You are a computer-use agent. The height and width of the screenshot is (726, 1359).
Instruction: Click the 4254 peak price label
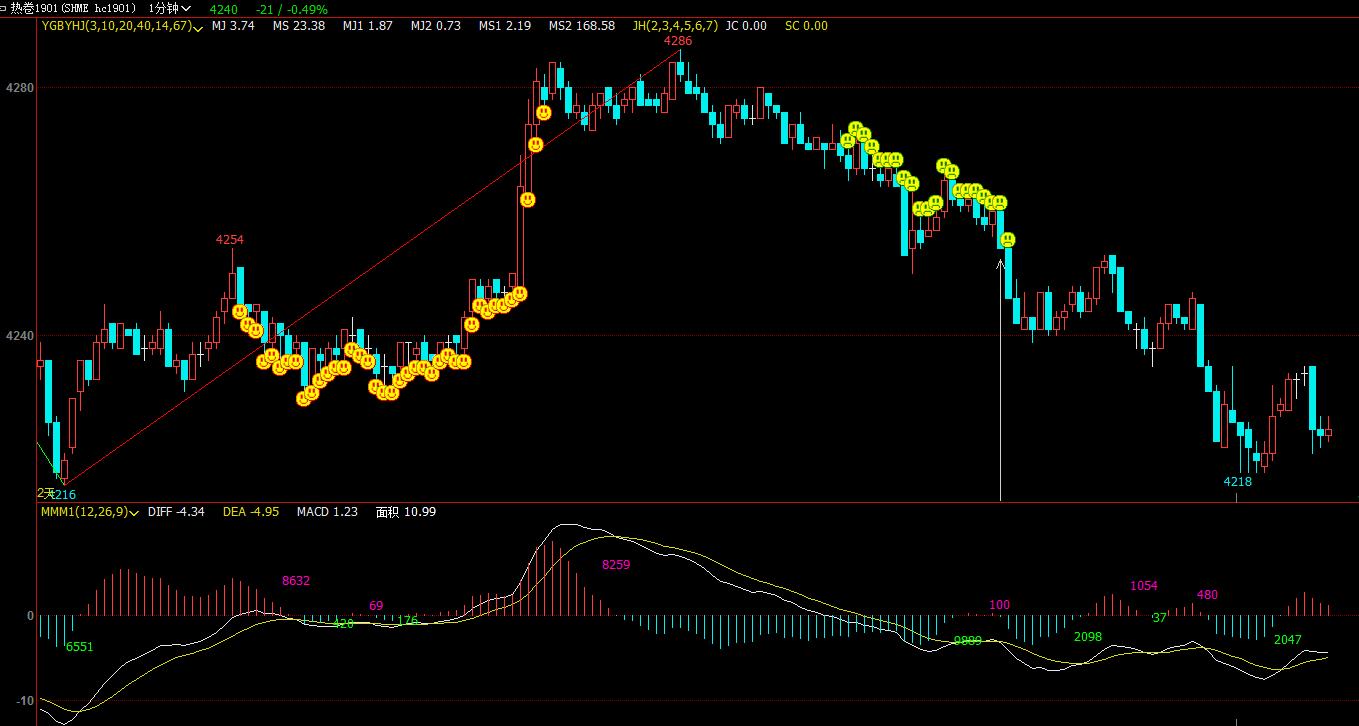click(x=230, y=240)
